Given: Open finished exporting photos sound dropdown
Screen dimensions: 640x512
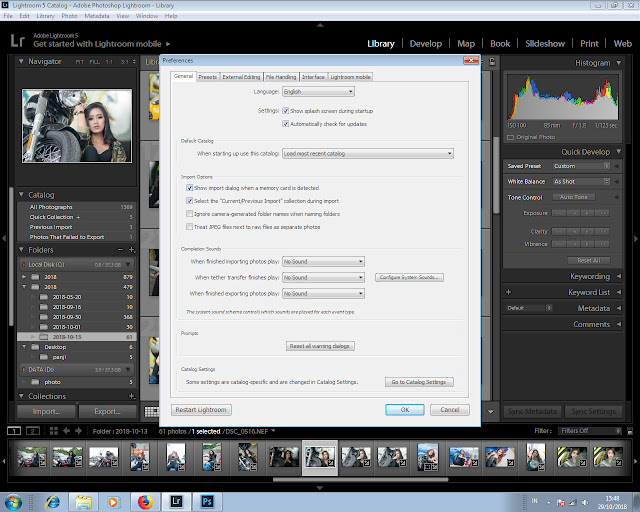Looking at the screenshot, I should click(323, 293).
